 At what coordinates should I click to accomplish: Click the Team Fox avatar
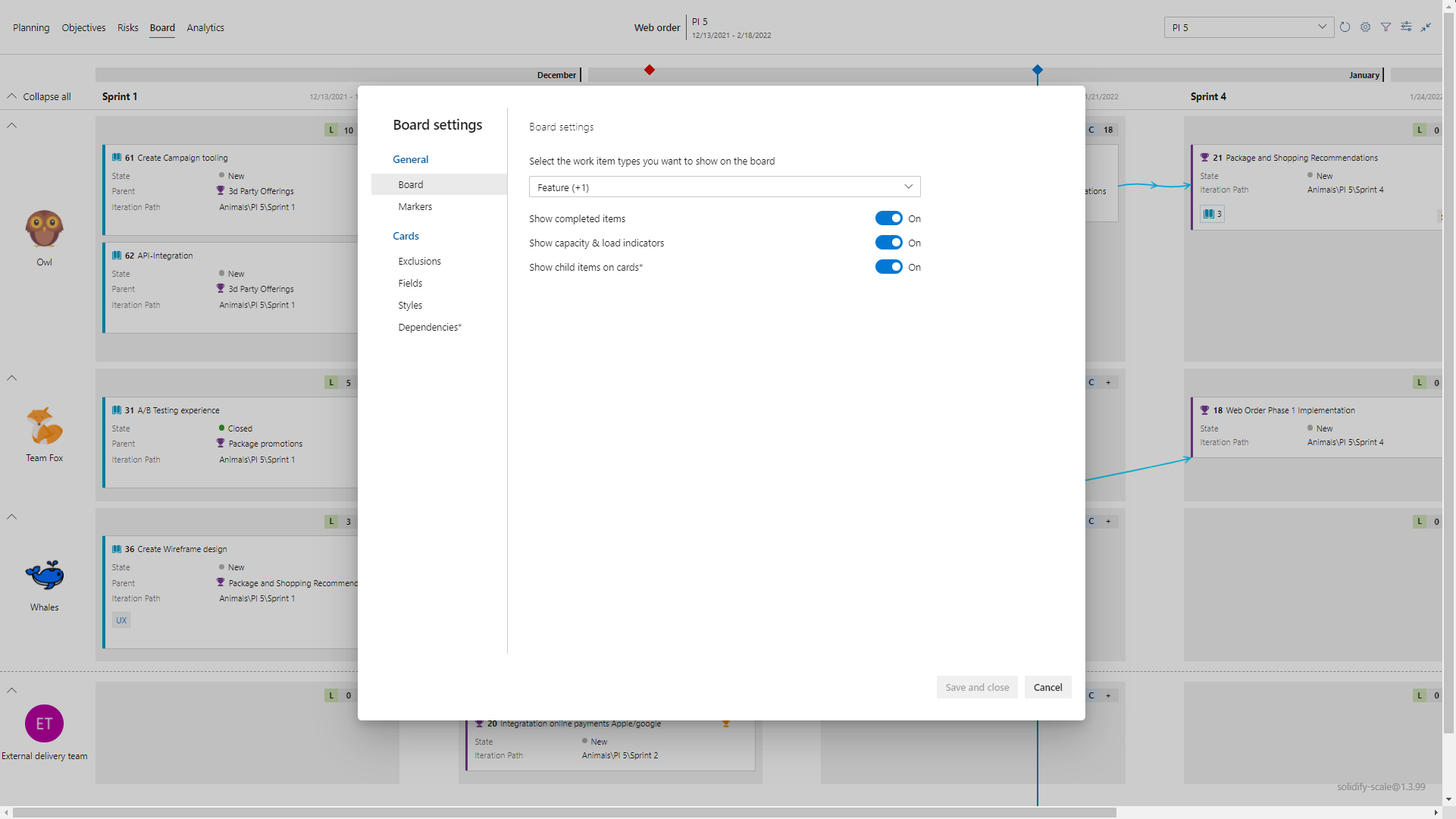(44, 425)
